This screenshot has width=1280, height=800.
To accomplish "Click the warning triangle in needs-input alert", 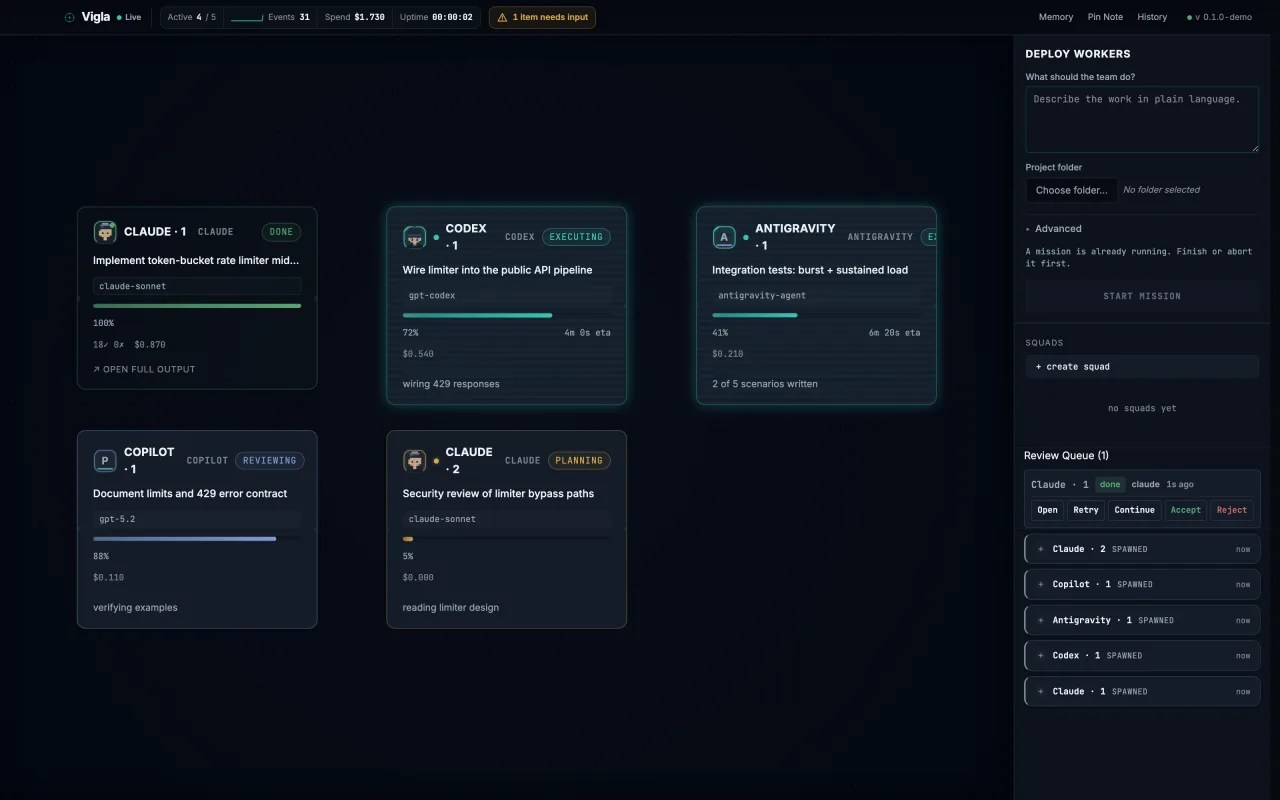I will (502, 17).
